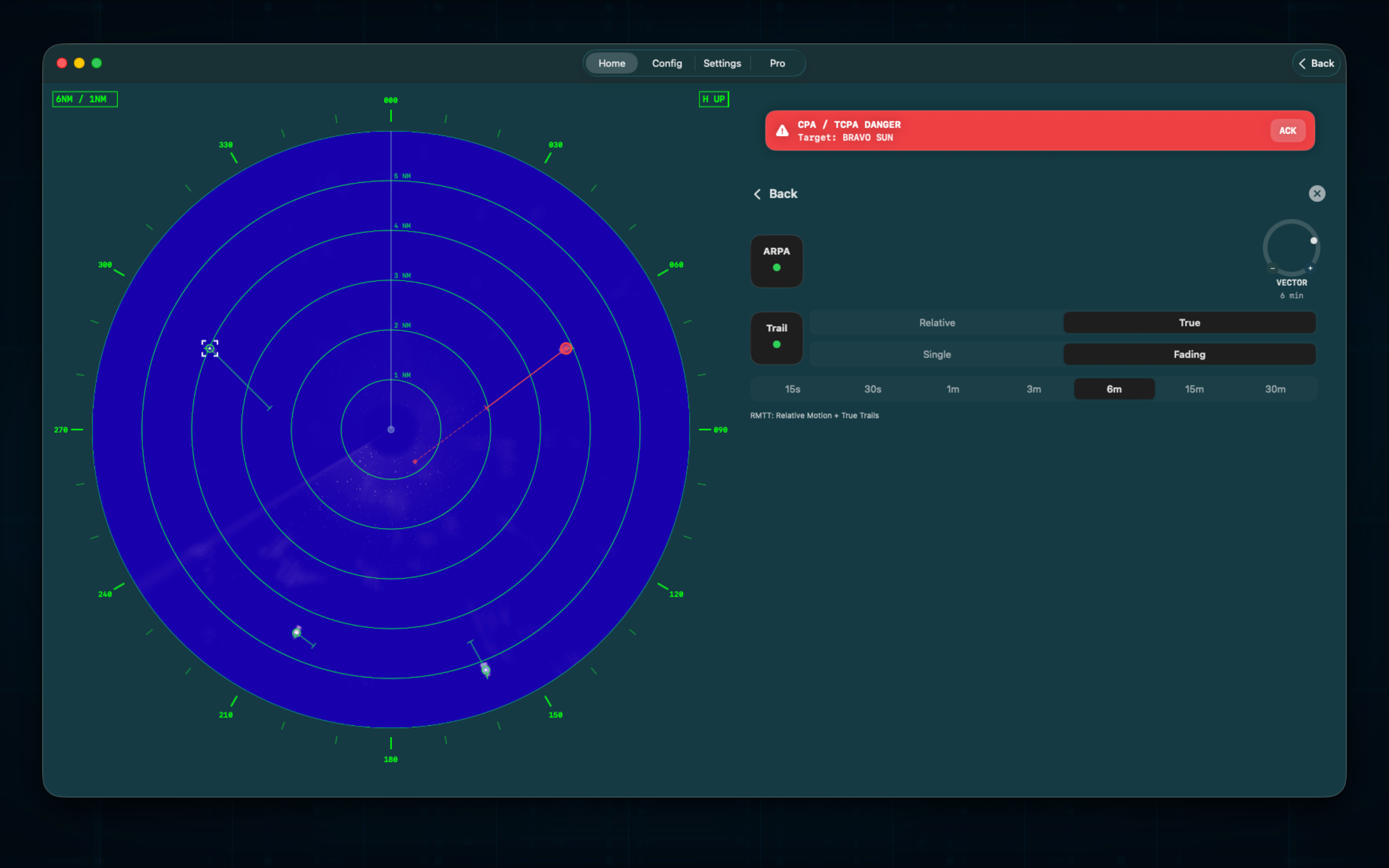Set trail length to 6m
1389x868 pixels.
pos(1114,389)
